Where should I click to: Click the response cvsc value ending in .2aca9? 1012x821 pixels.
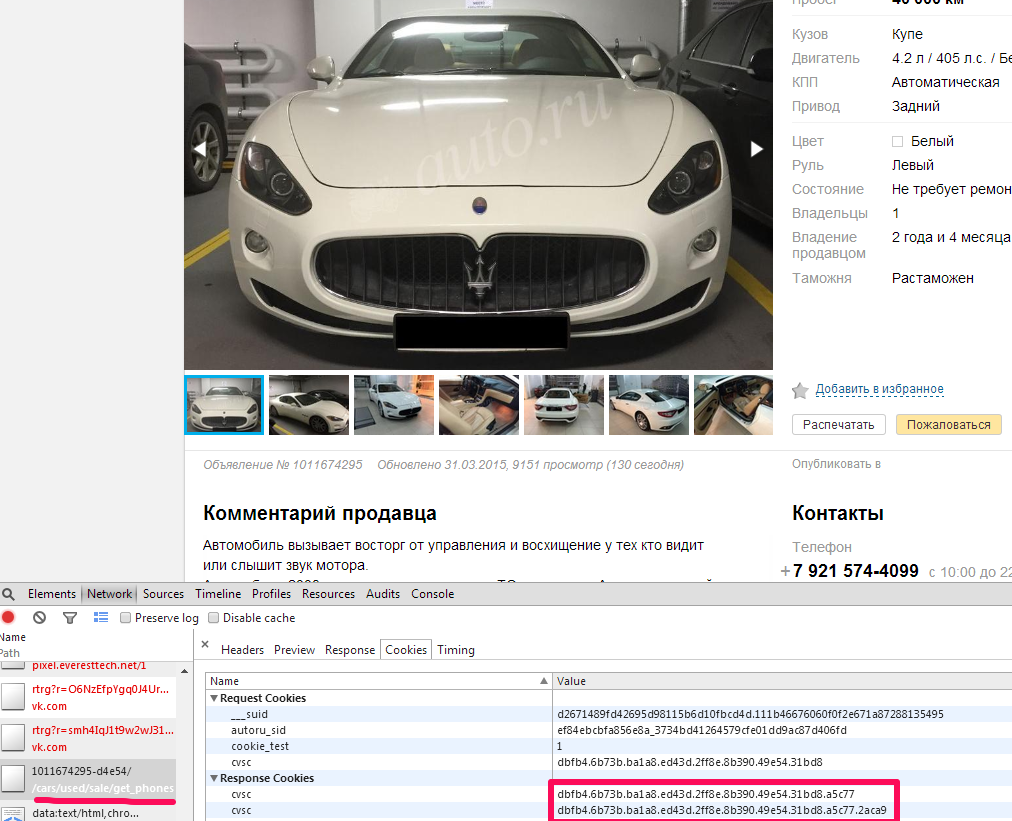click(x=722, y=810)
